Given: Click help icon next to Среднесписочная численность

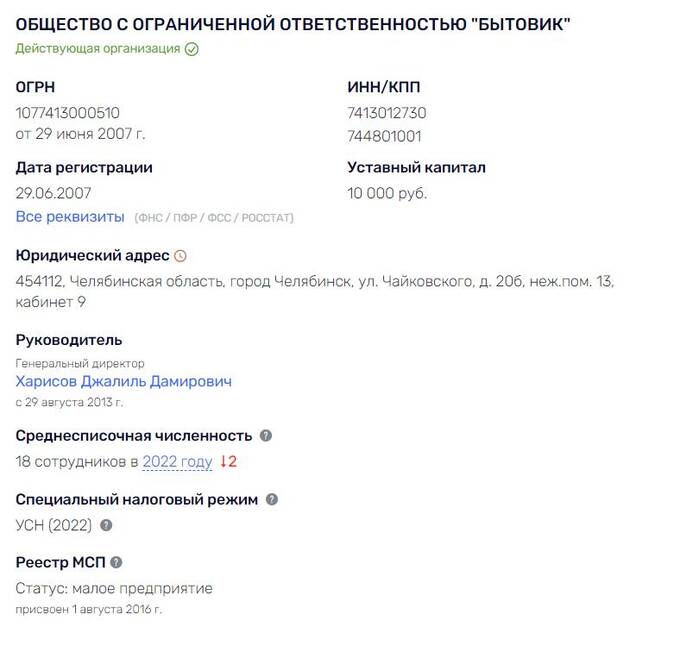Looking at the screenshot, I should tap(266, 436).
